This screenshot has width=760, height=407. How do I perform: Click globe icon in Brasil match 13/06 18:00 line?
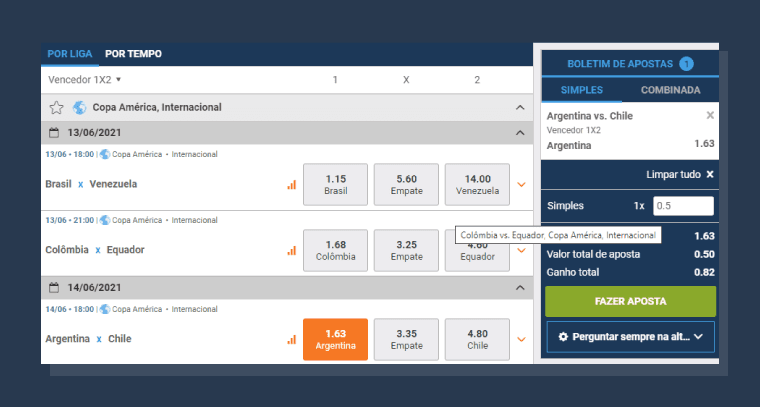(105, 154)
